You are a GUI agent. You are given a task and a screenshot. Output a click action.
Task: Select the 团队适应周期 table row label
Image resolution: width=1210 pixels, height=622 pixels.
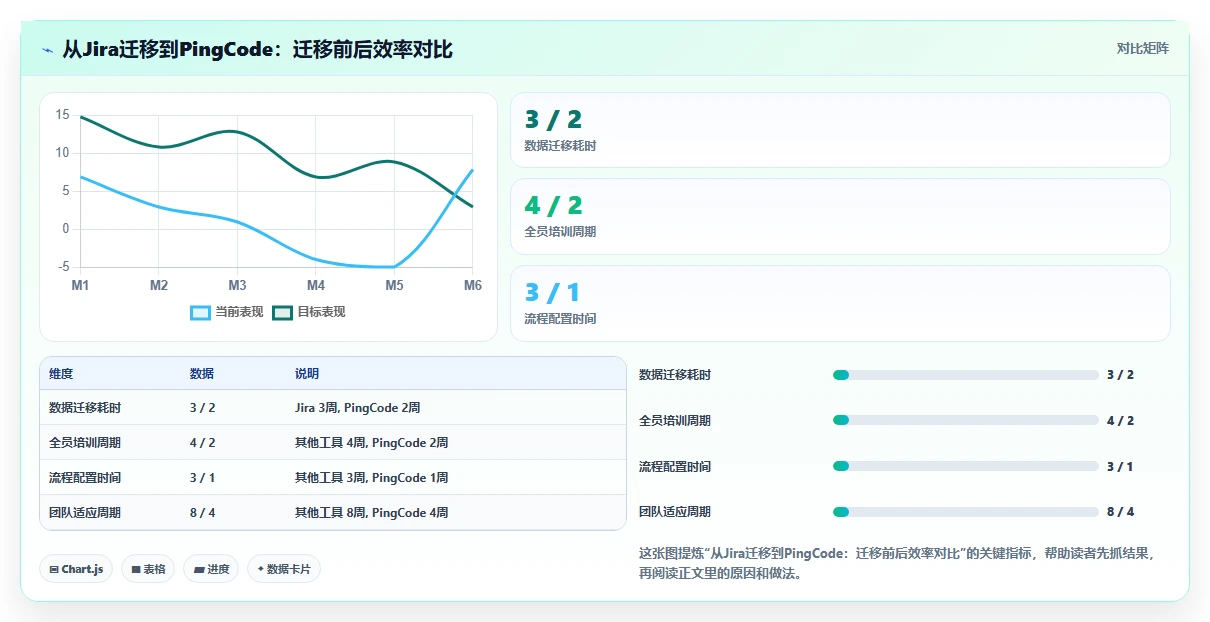point(85,513)
